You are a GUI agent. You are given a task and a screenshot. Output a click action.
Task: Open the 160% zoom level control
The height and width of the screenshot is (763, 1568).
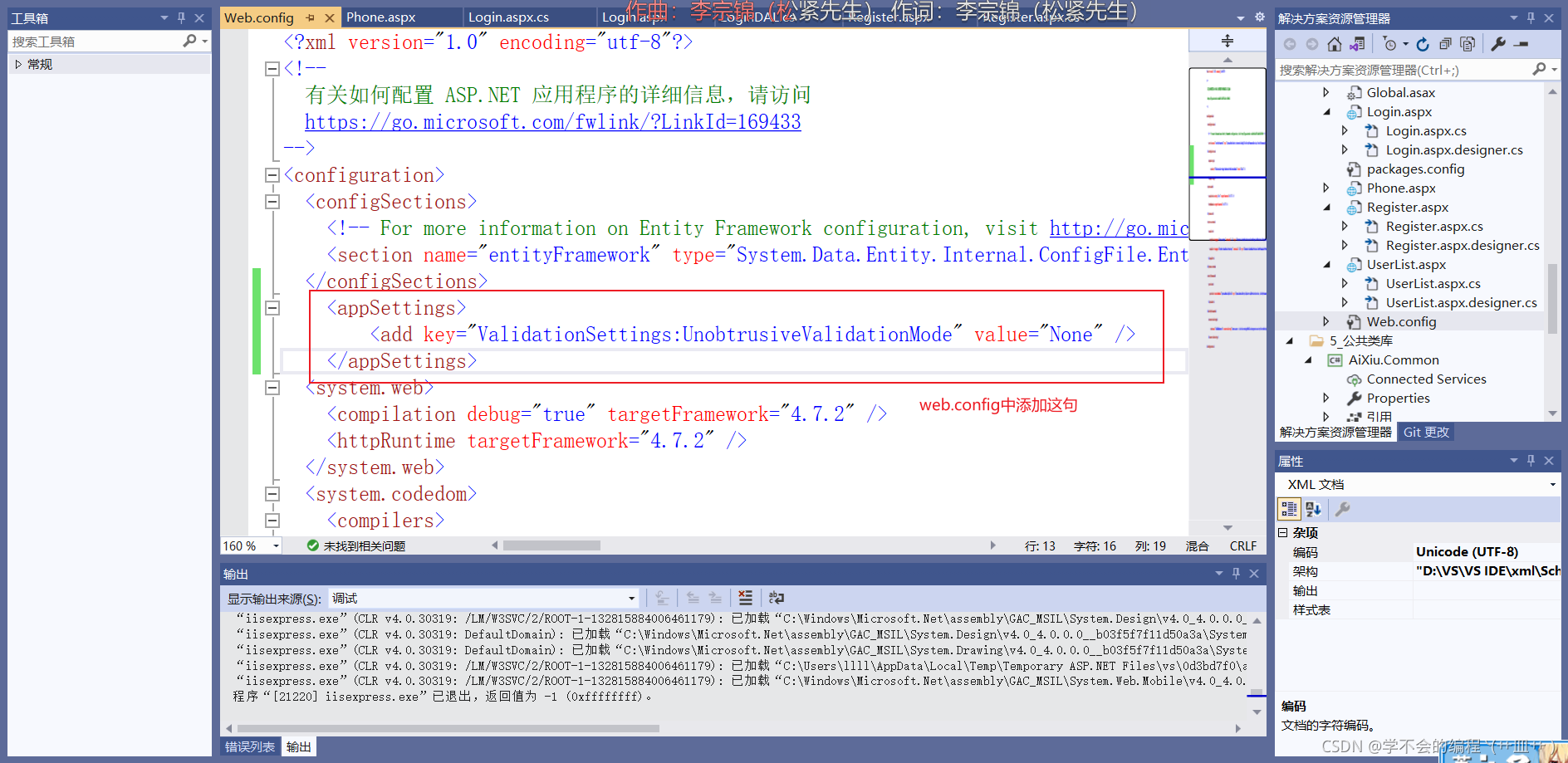(x=249, y=545)
